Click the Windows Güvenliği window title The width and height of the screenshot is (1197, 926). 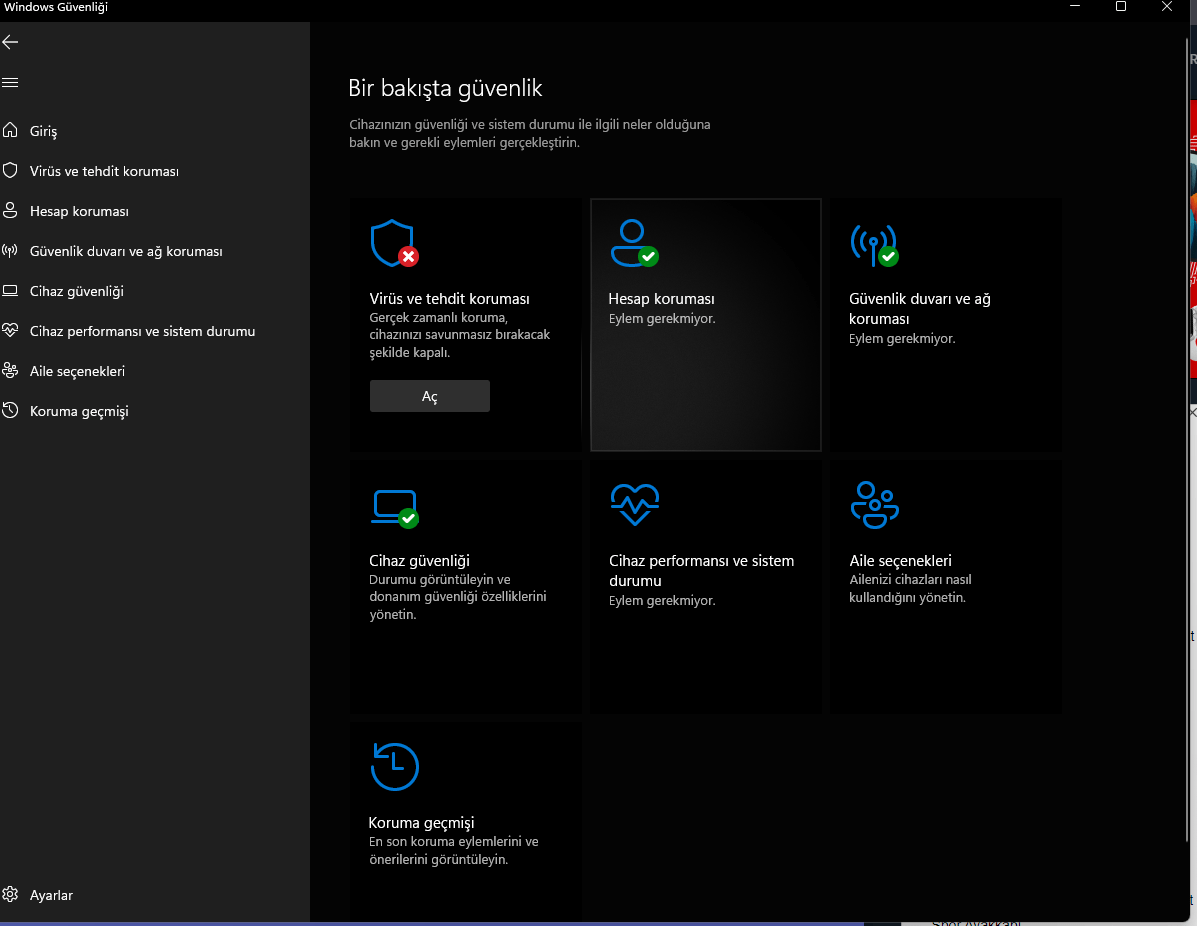[x=56, y=7]
